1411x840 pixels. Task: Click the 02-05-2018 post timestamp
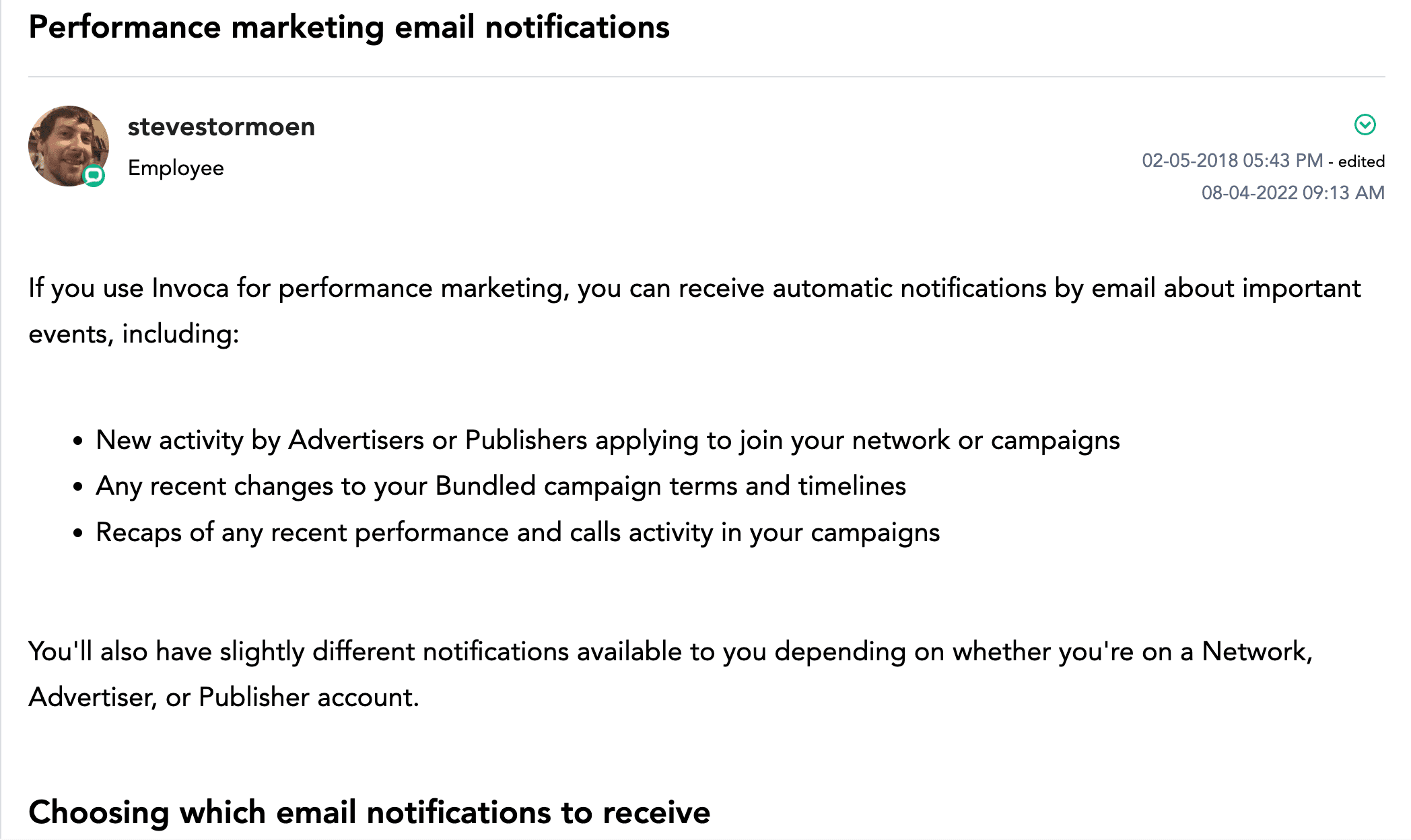point(1232,160)
